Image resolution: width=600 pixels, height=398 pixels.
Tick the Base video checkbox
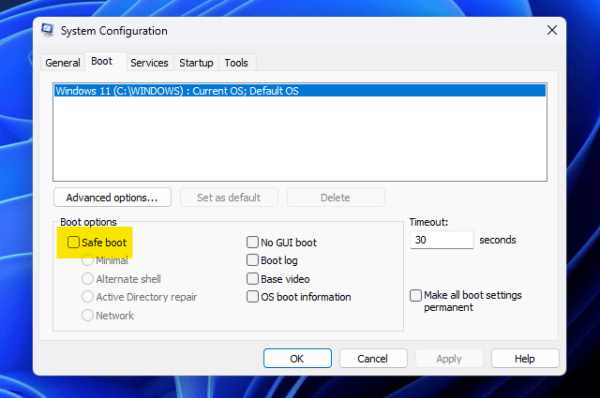tap(253, 279)
